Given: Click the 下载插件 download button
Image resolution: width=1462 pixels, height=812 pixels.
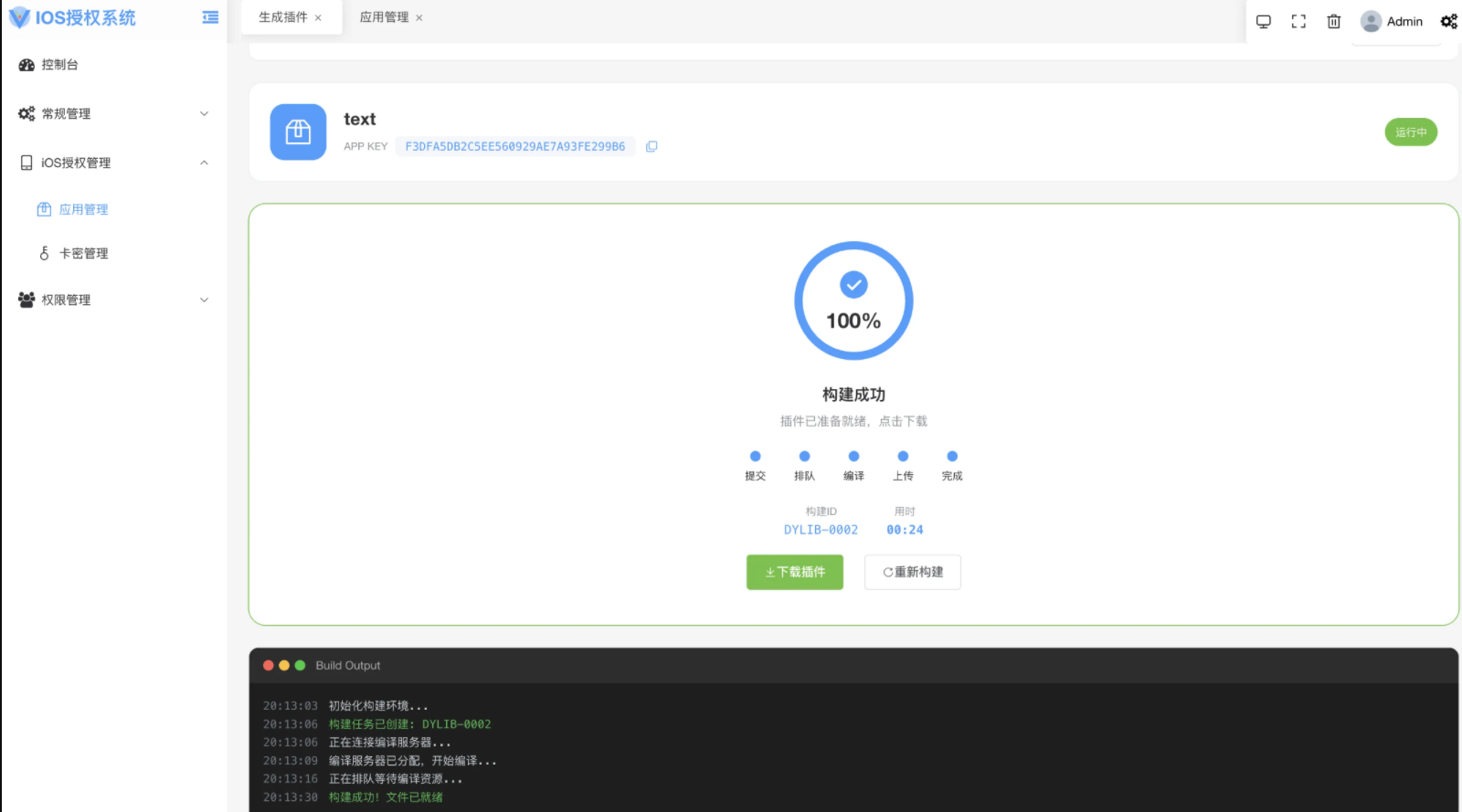Looking at the screenshot, I should pyautogui.click(x=794, y=573).
